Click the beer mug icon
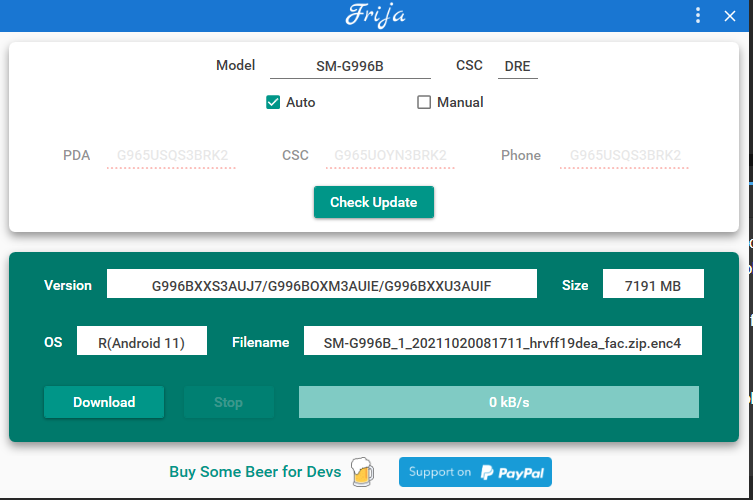Image resolution: width=753 pixels, height=500 pixels. pyautogui.click(x=362, y=472)
